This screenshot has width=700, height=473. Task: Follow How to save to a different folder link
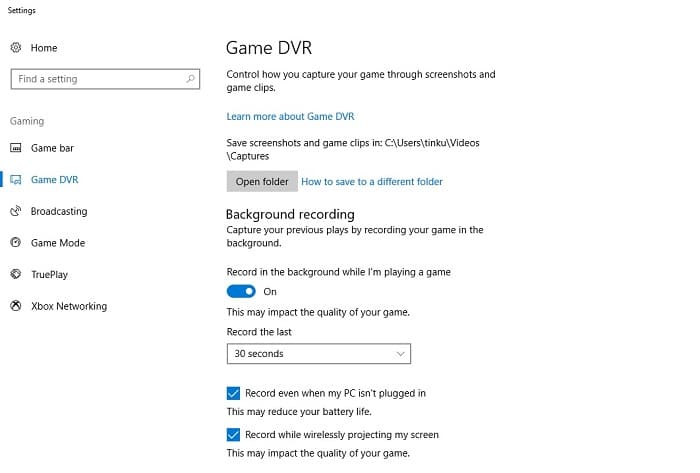[372, 182]
